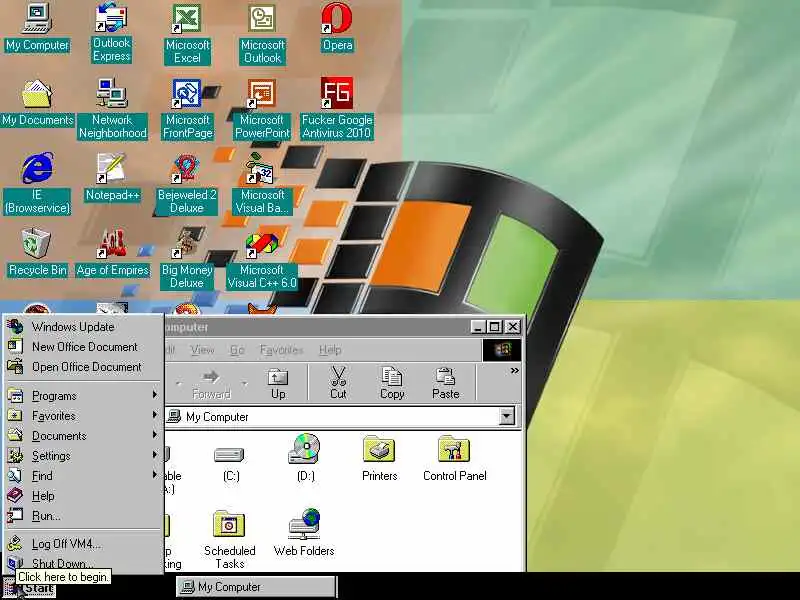Select Shut Down... in Start menu
800x600 pixels.
[82, 563]
